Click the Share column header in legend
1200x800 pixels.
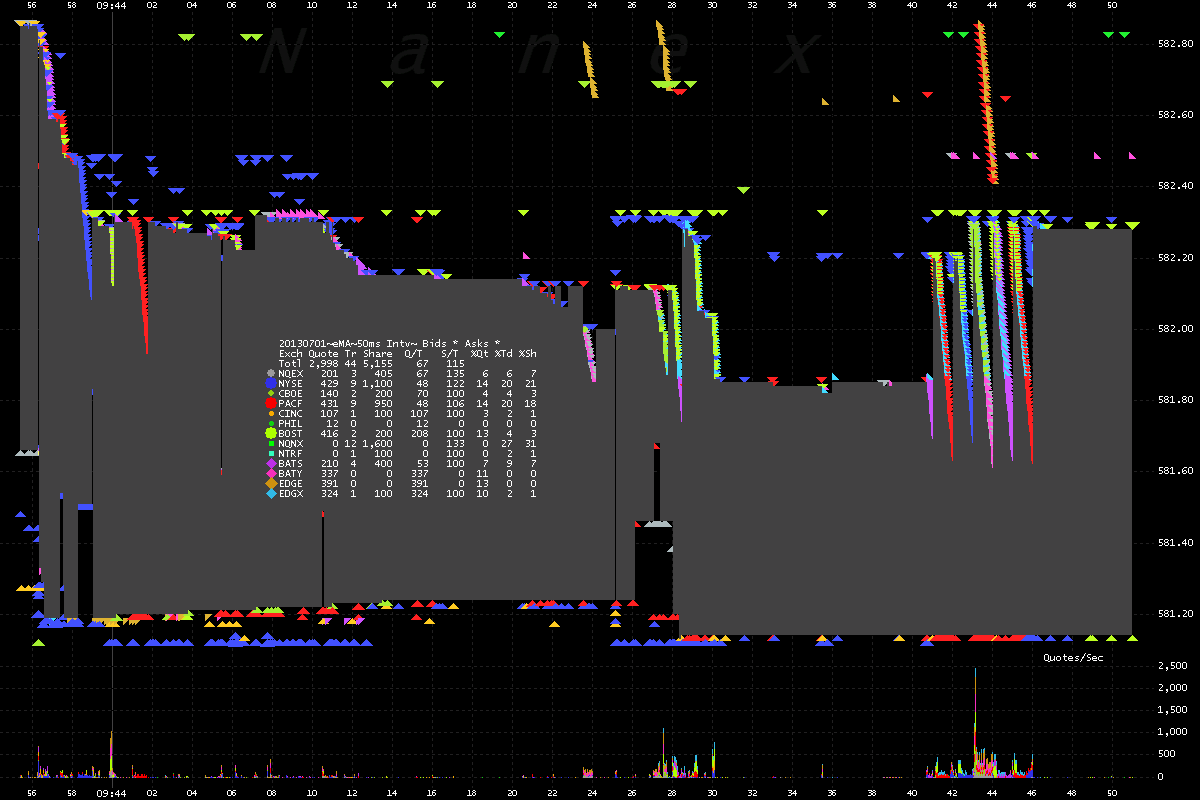(377, 353)
